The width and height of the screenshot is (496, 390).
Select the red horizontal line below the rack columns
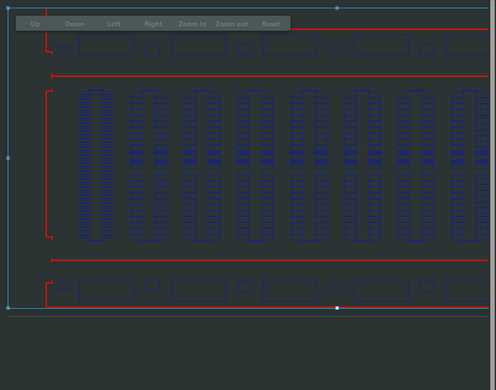click(270, 260)
